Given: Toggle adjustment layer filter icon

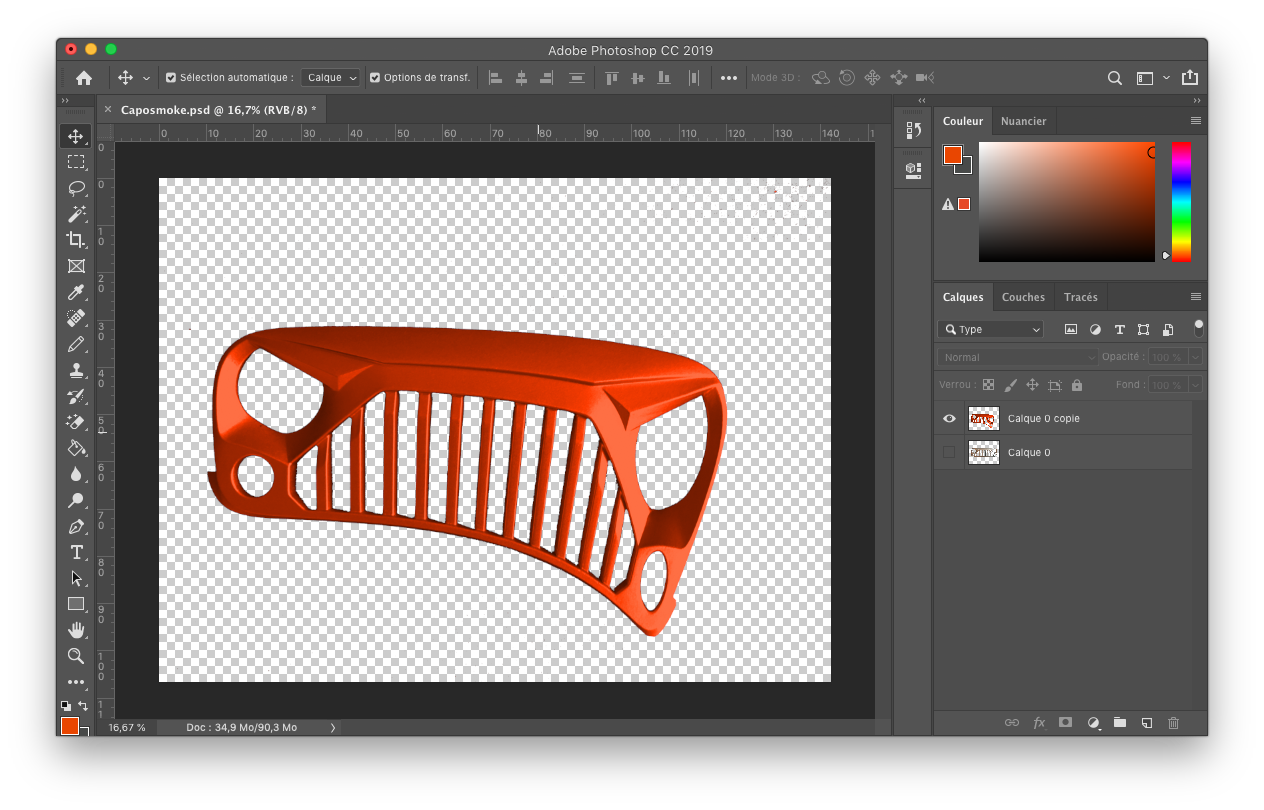Looking at the screenshot, I should [1095, 329].
